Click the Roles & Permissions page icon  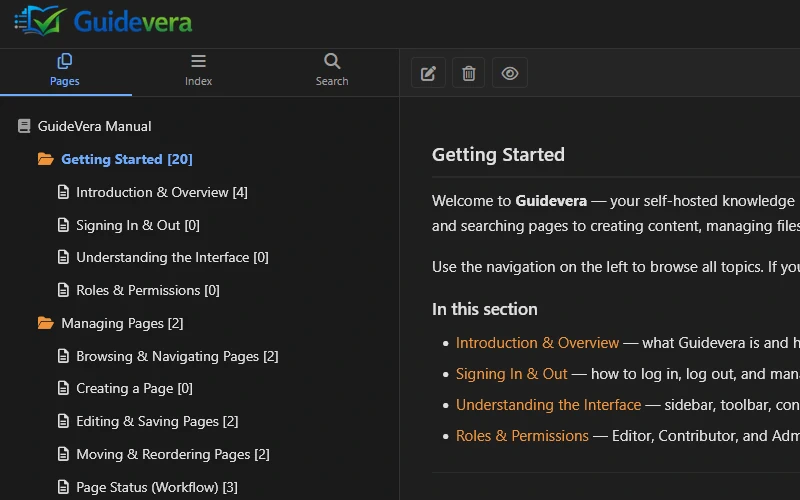(63, 290)
